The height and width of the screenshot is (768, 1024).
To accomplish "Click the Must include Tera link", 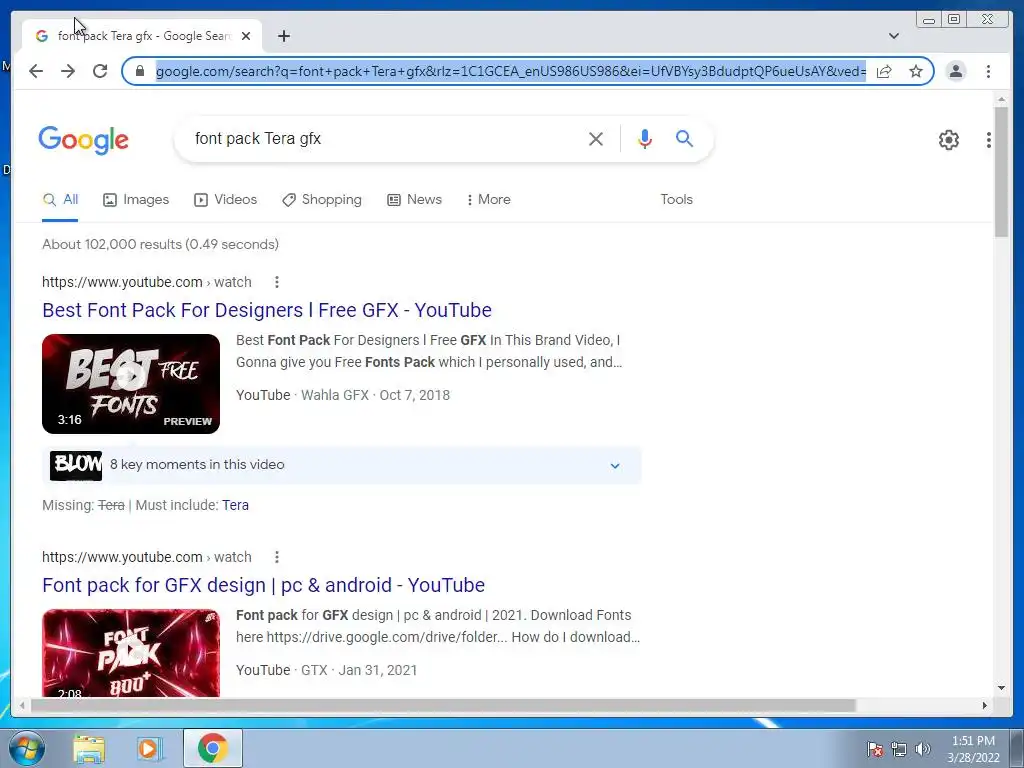I will (235, 505).
